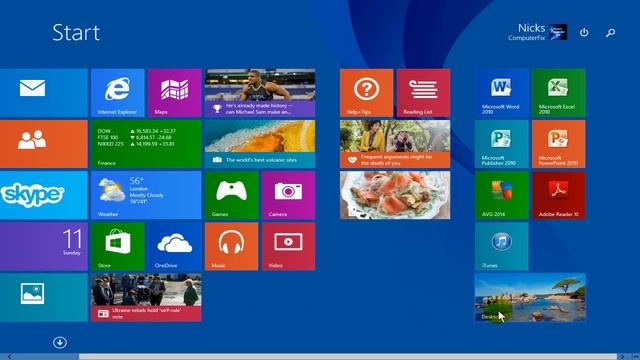Viewport: 640px width, 360px height.
Task: Open the Store tile
Action: pyautogui.click(x=118, y=247)
